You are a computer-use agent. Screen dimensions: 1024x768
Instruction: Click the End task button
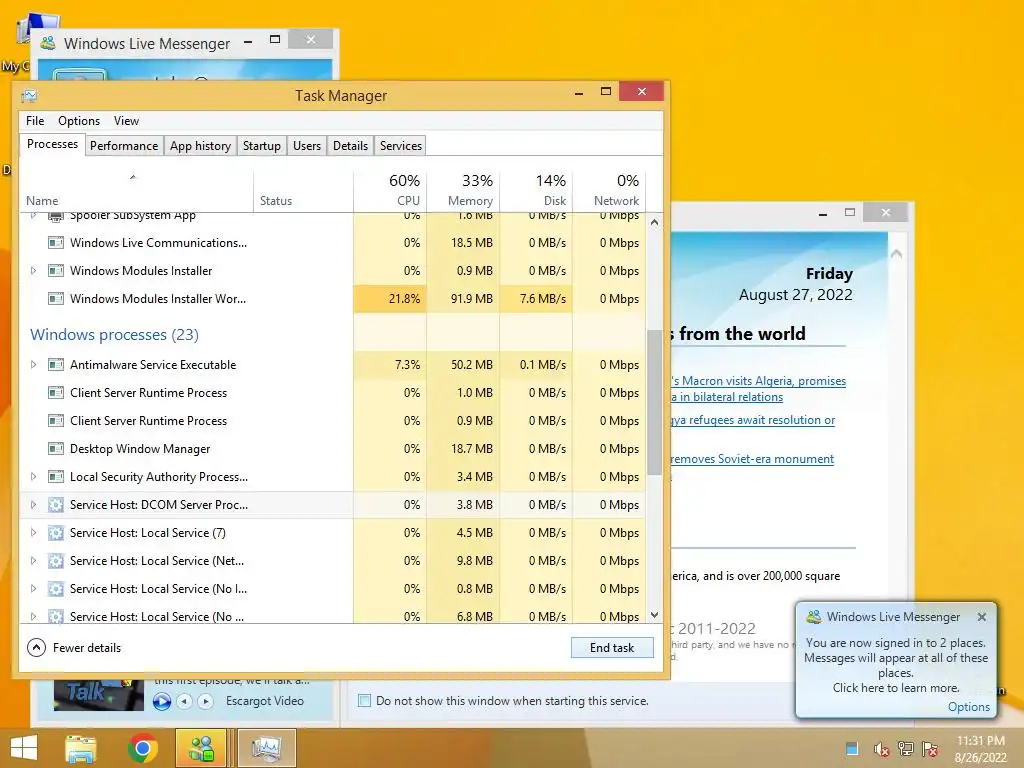pyautogui.click(x=612, y=648)
